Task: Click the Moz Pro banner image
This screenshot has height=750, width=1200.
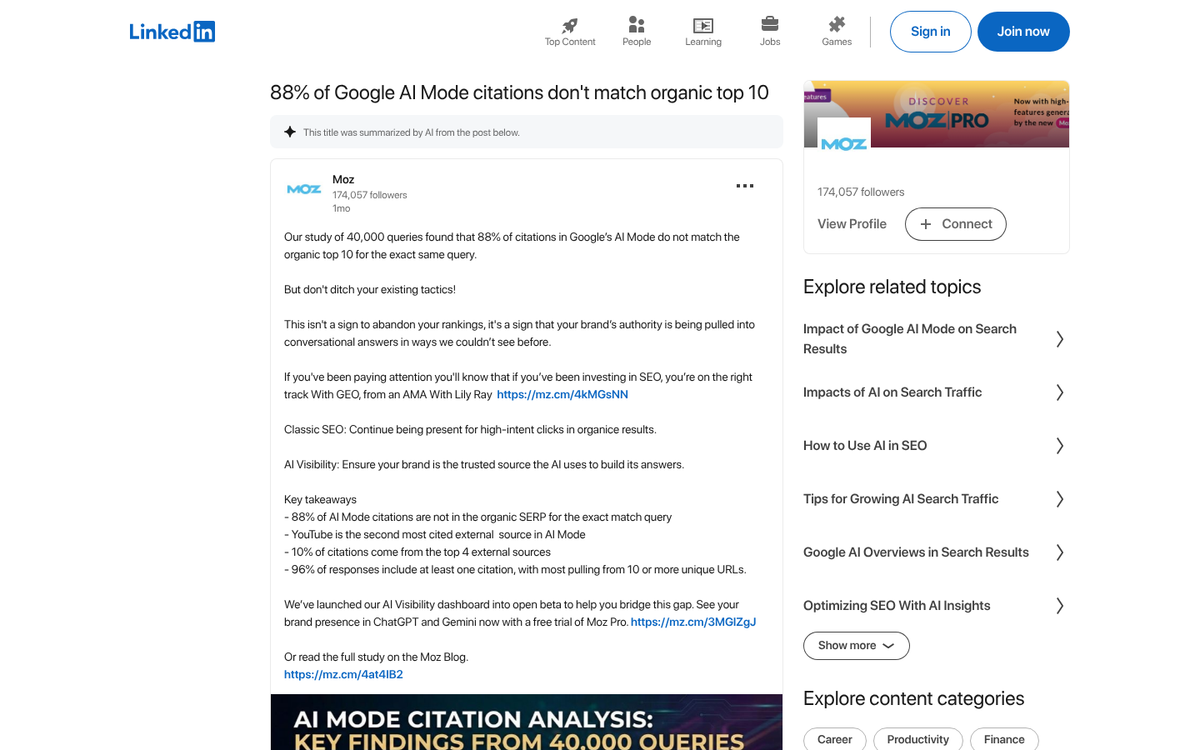Action: coord(936,114)
